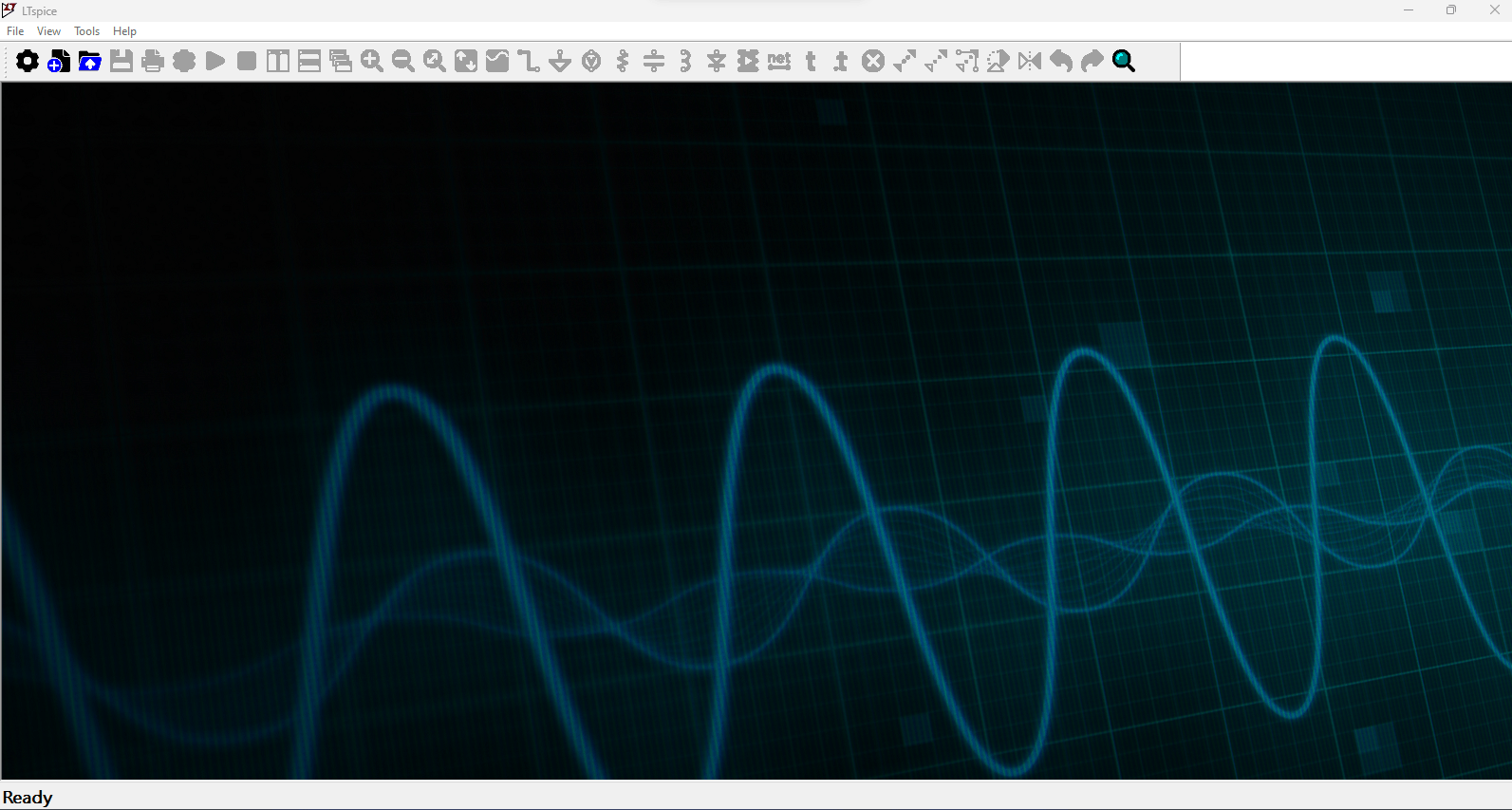The image size is (1512, 810).
Task: Click the Zoom out magnifier icon
Action: pos(403,62)
